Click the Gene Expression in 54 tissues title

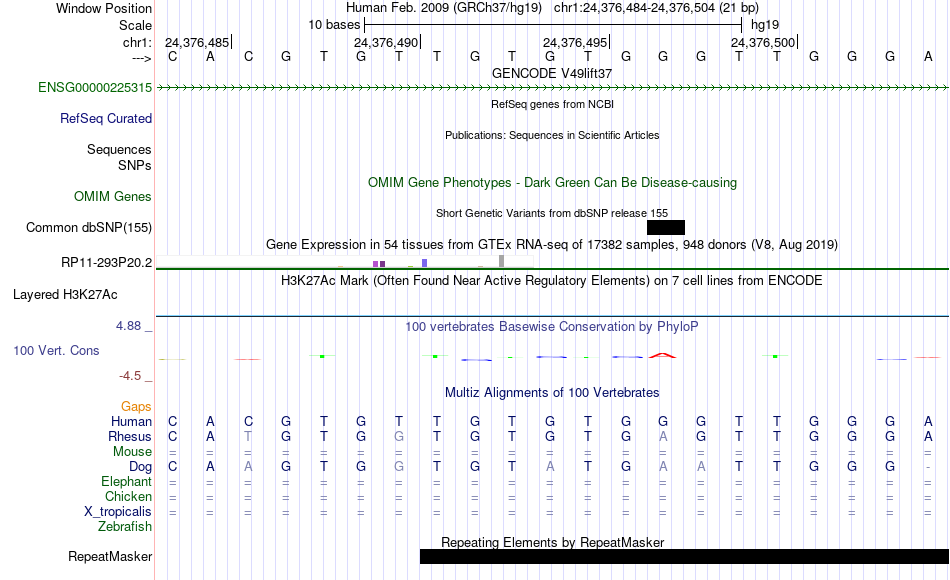tap(552, 244)
